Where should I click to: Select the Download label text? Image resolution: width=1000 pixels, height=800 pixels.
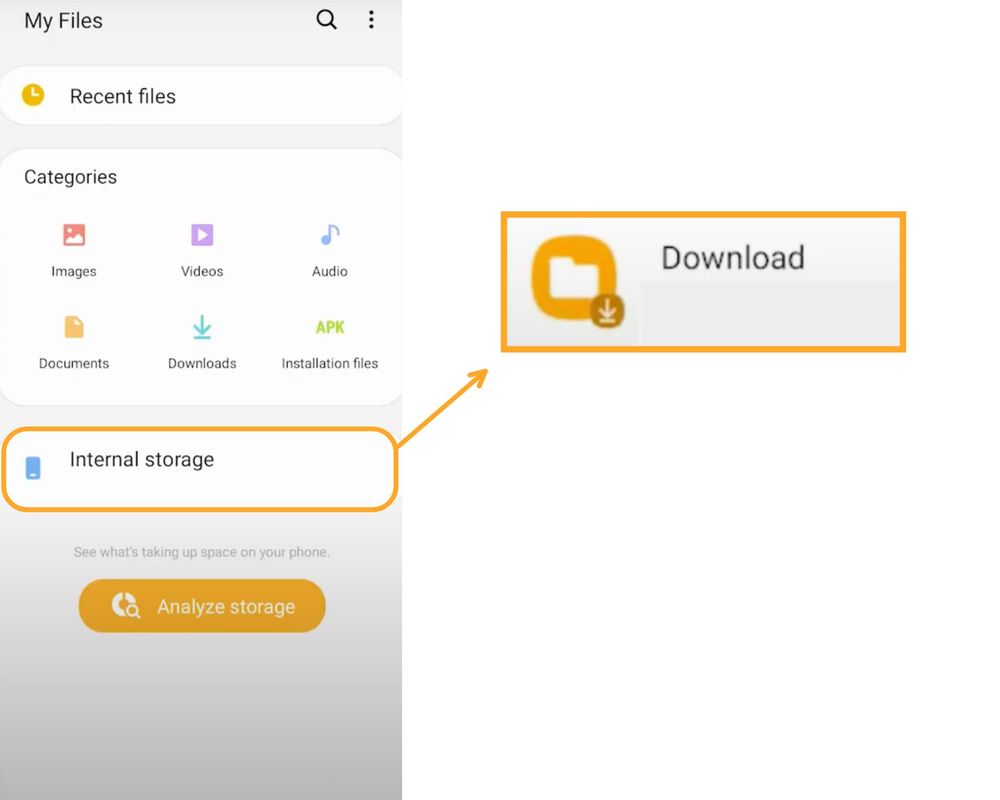click(x=732, y=258)
